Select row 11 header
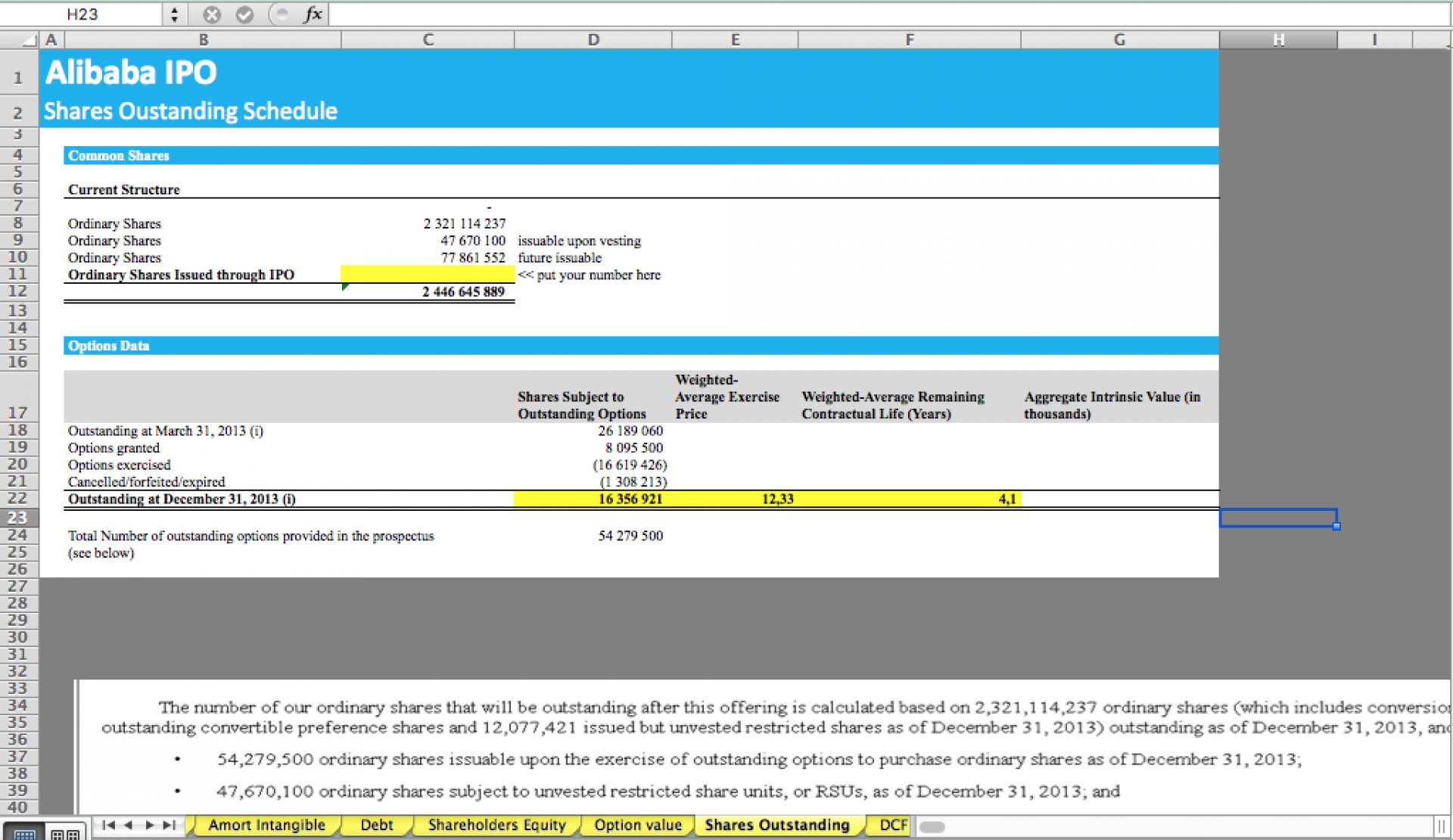 tap(18, 274)
